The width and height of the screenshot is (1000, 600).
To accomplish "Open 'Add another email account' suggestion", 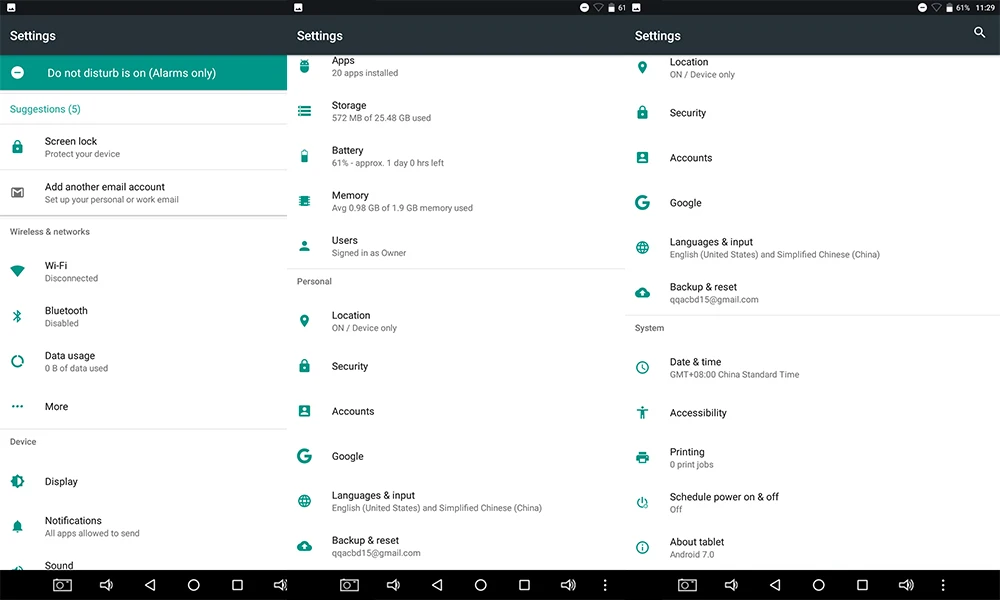I will (x=143, y=193).
